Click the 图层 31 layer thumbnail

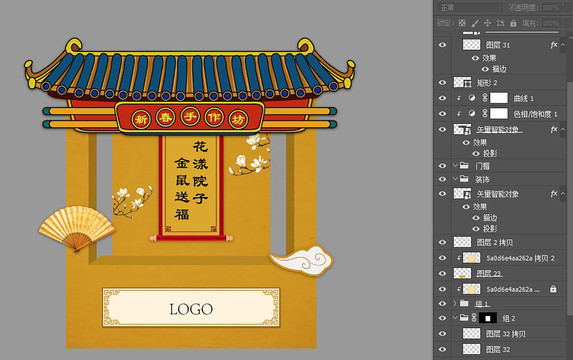coord(471,45)
